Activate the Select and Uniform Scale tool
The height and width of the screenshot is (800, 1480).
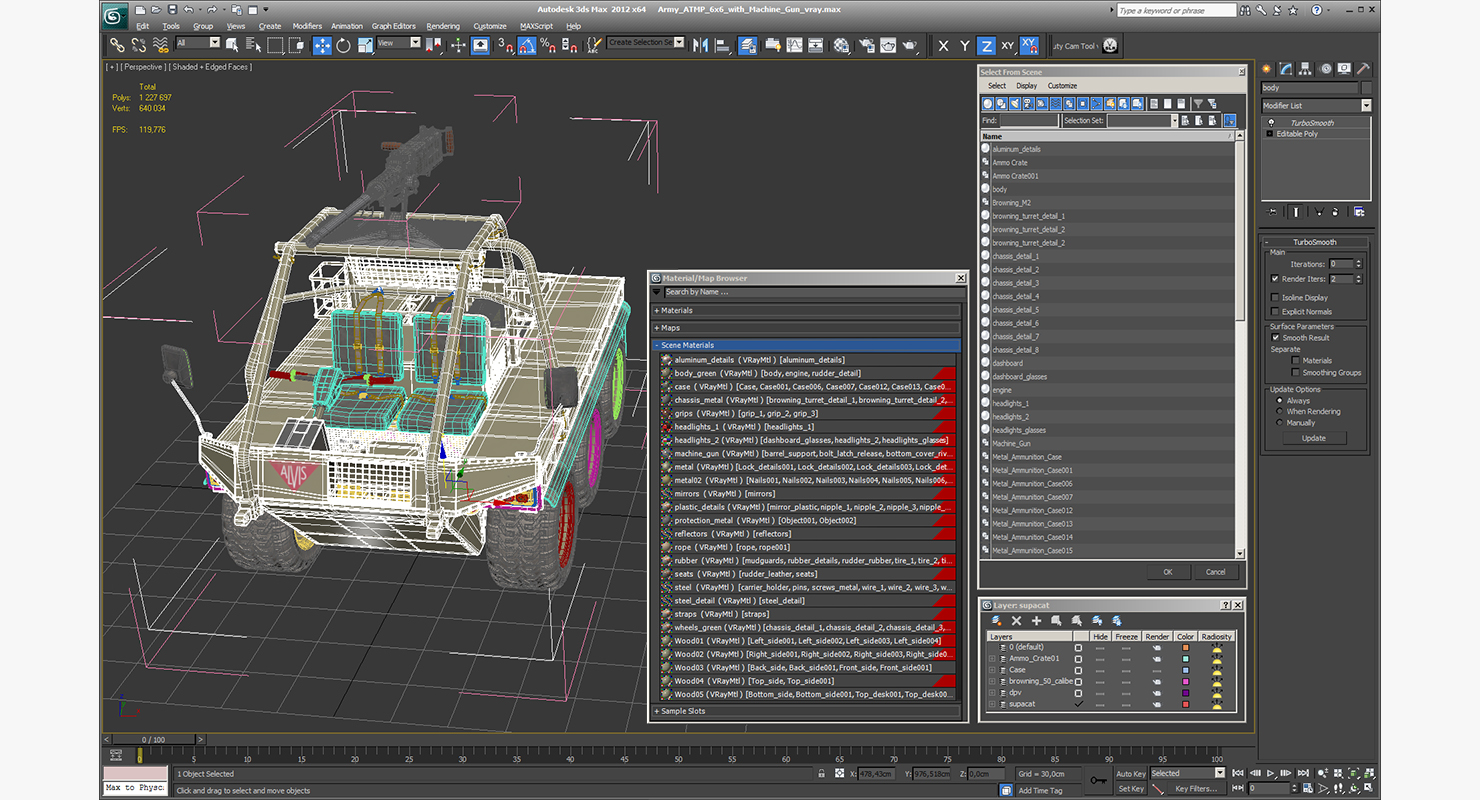click(365, 45)
